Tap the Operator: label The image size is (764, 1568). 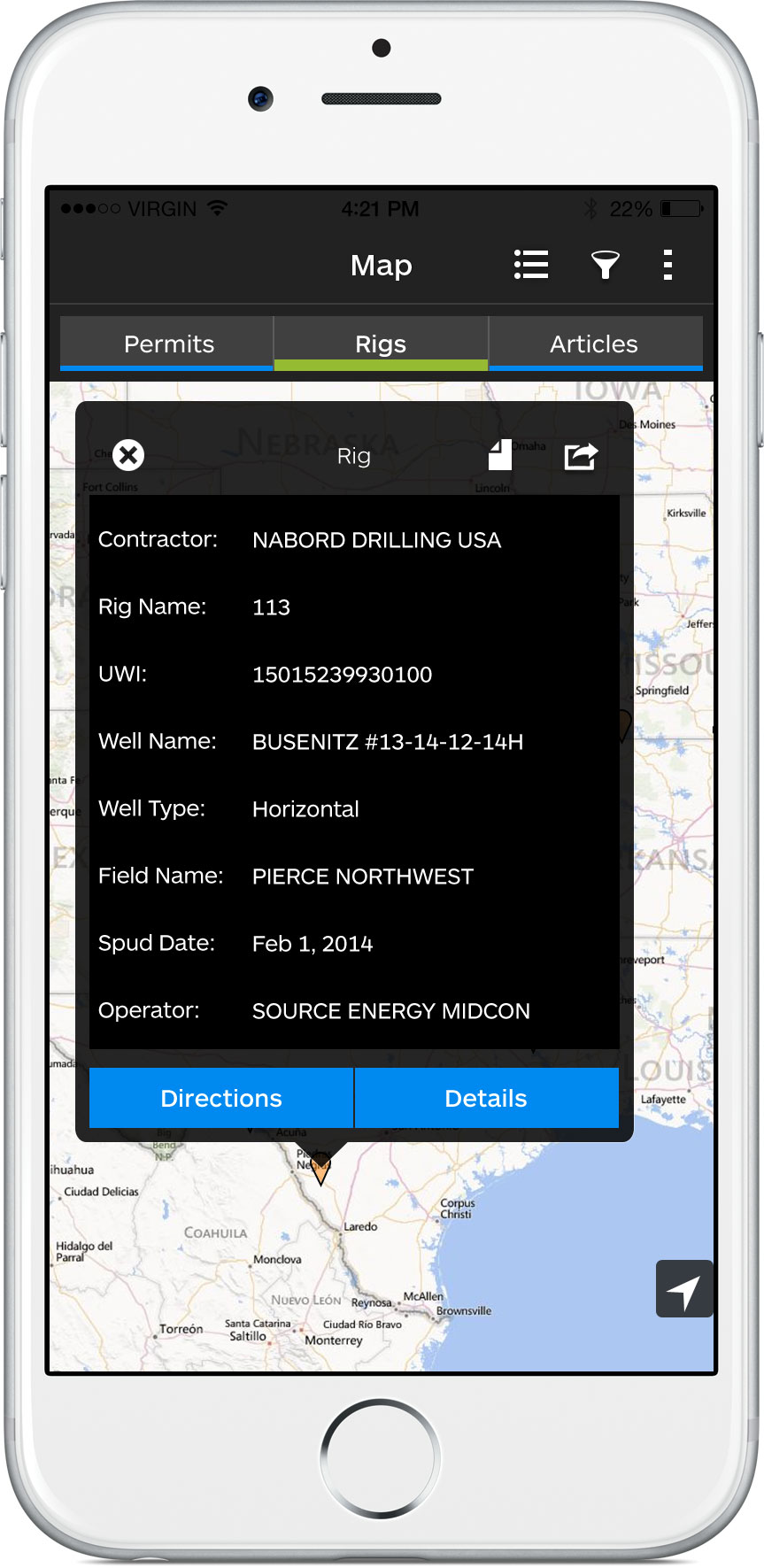pos(149,1010)
